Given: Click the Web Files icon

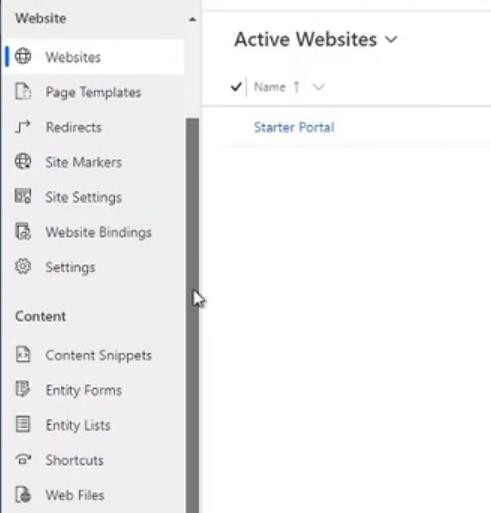Looking at the screenshot, I should tap(23, 495).
